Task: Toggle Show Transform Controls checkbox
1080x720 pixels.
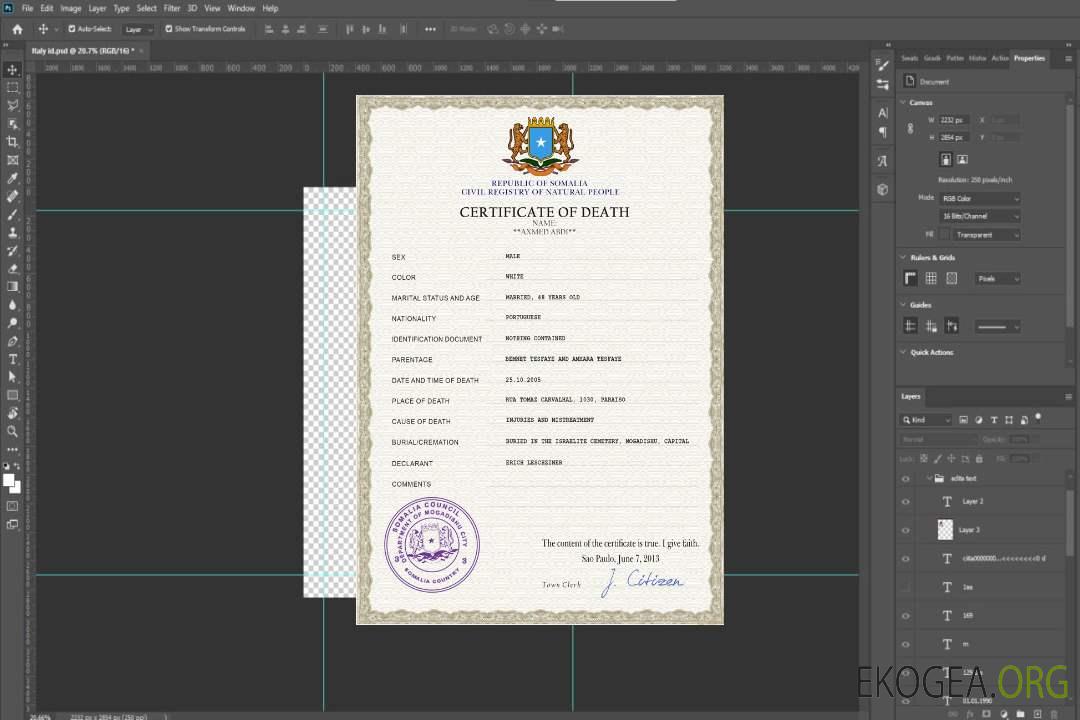Action: pos(169,29)
